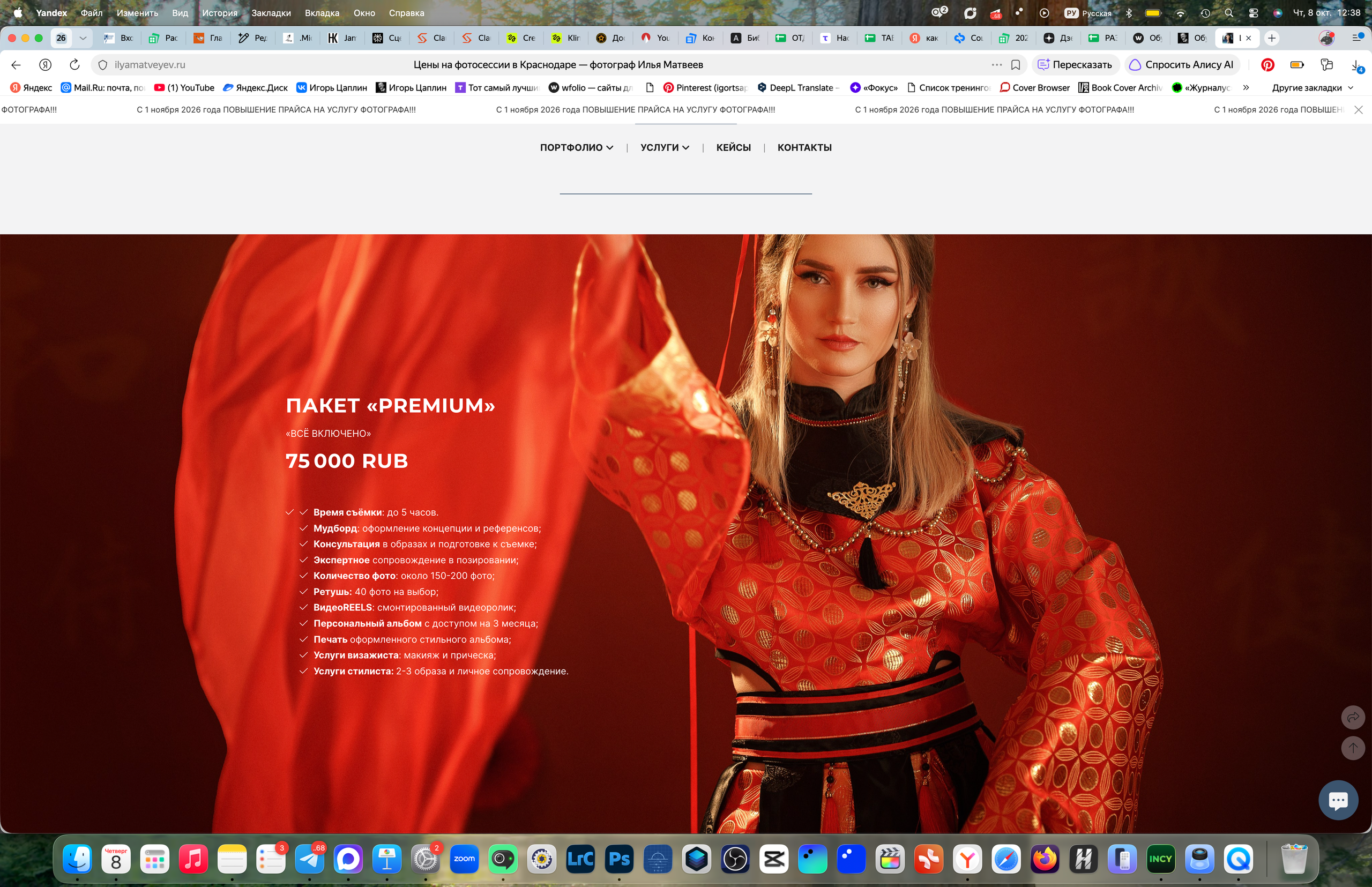1372x887 pixels.
Task: Open the Yandex home icon in the toolbar
Action: (46, 64)
